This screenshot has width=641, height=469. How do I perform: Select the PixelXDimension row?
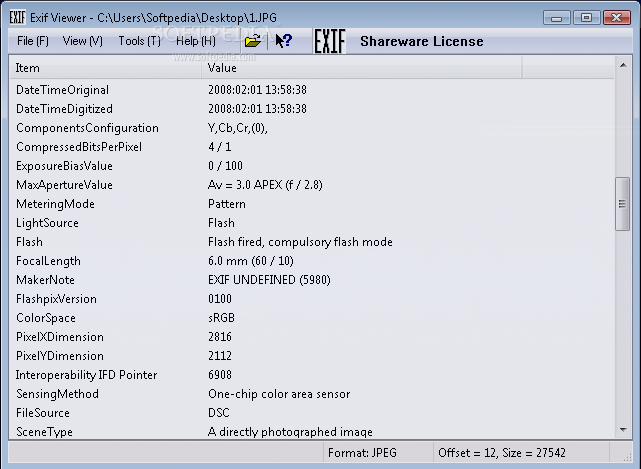tap(312, 337)
